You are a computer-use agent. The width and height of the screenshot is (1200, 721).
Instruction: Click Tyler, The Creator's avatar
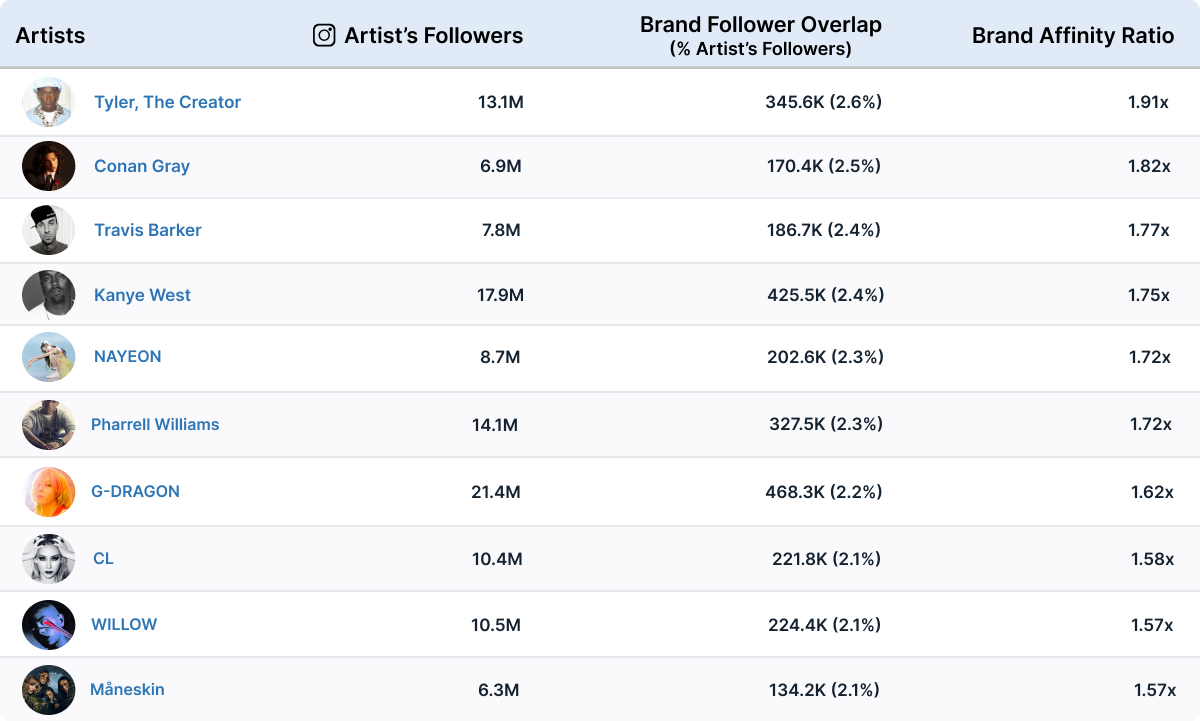coord(48,102)
